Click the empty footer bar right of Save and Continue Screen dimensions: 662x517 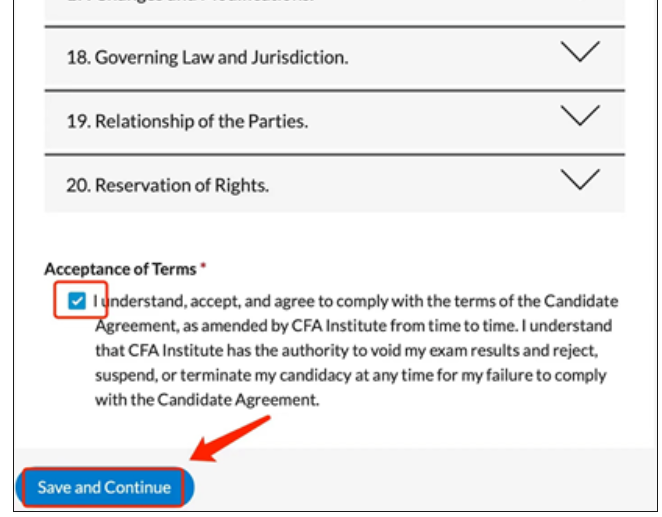420,487
